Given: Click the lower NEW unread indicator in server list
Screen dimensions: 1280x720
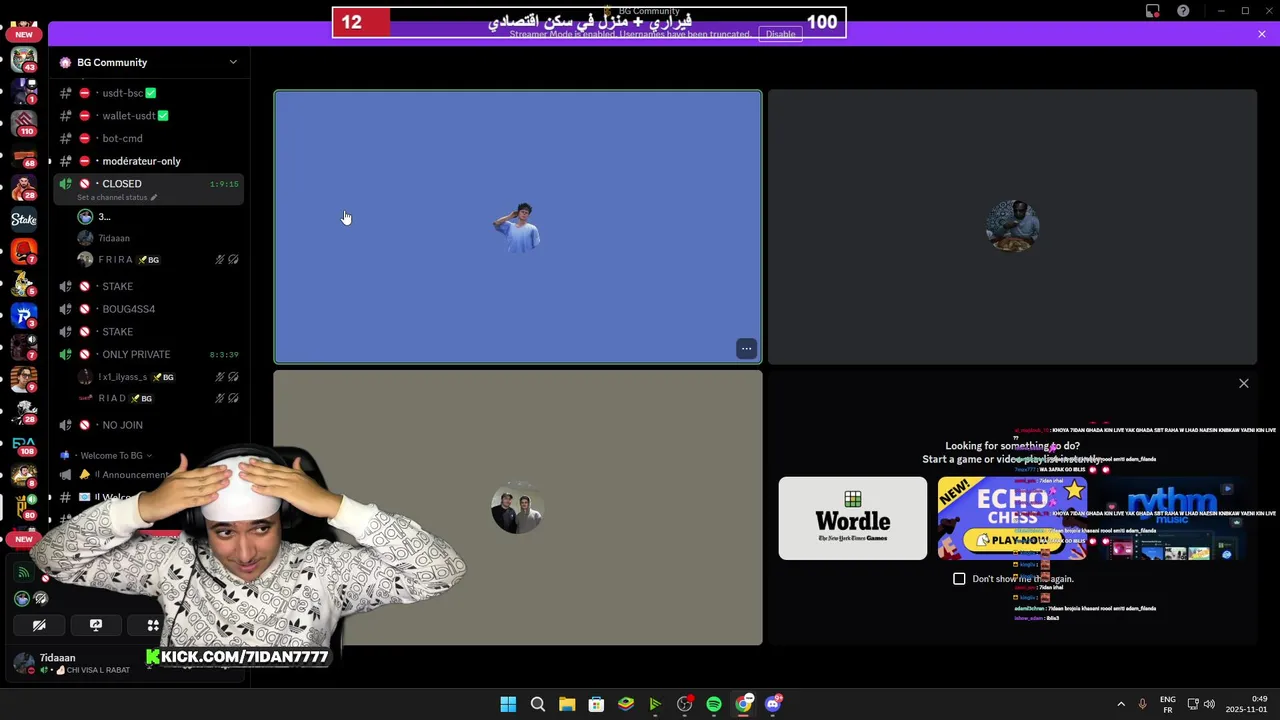Looking at the screenshot, I should 24,539.
